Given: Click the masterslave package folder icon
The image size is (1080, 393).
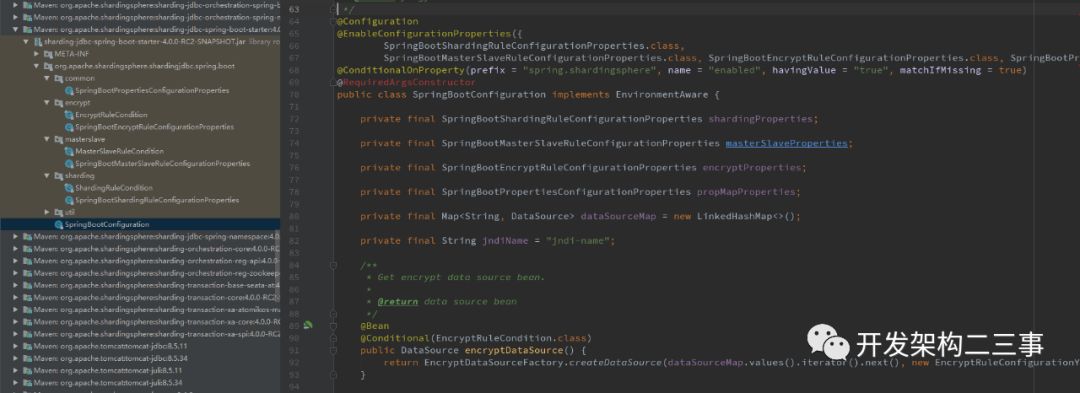Looking at the screenshot, I should pyautogui.click(x=59, y=139).
